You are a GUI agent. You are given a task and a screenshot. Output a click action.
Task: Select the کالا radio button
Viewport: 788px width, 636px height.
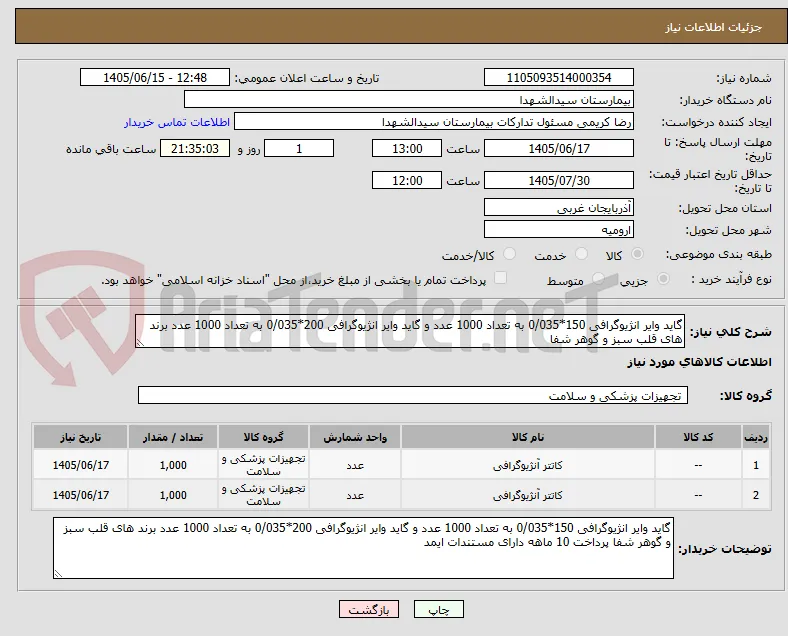pos(637,254)
